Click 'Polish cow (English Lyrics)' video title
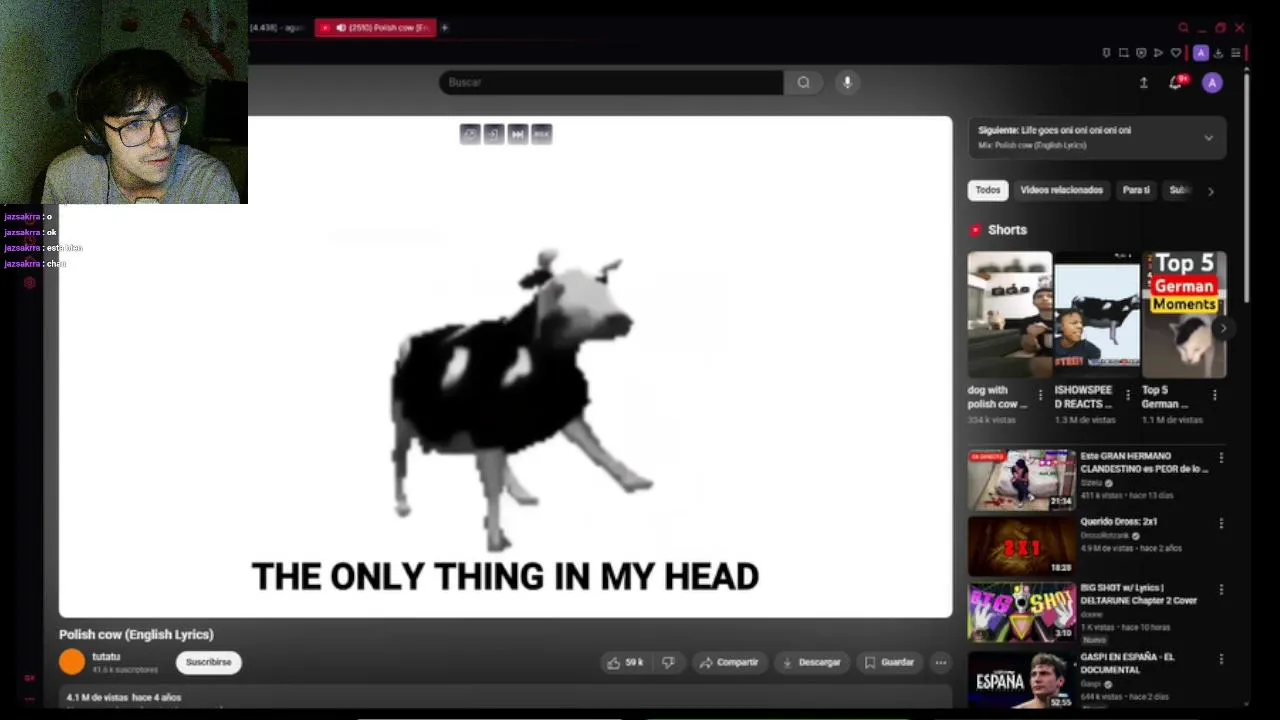 136,634
